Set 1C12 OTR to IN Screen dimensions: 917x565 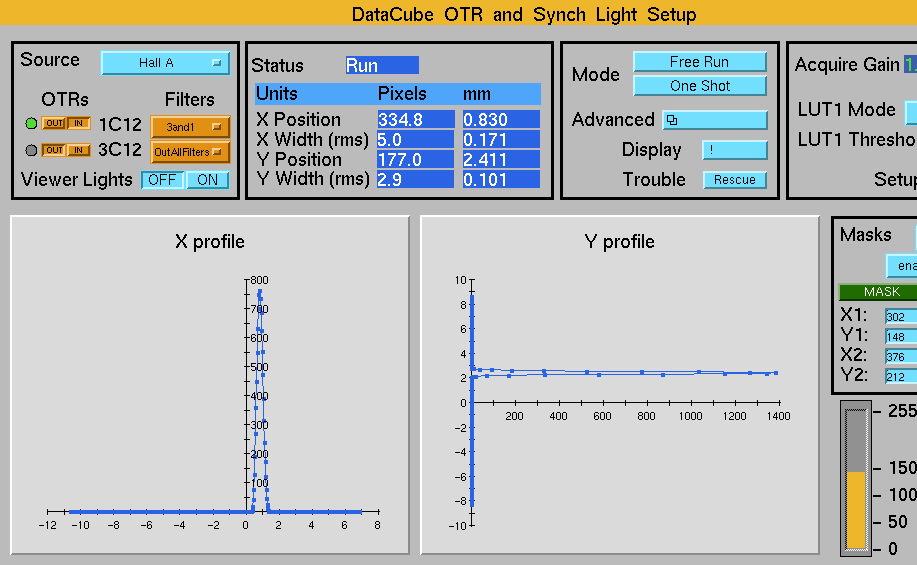click(x=78, y=124)
